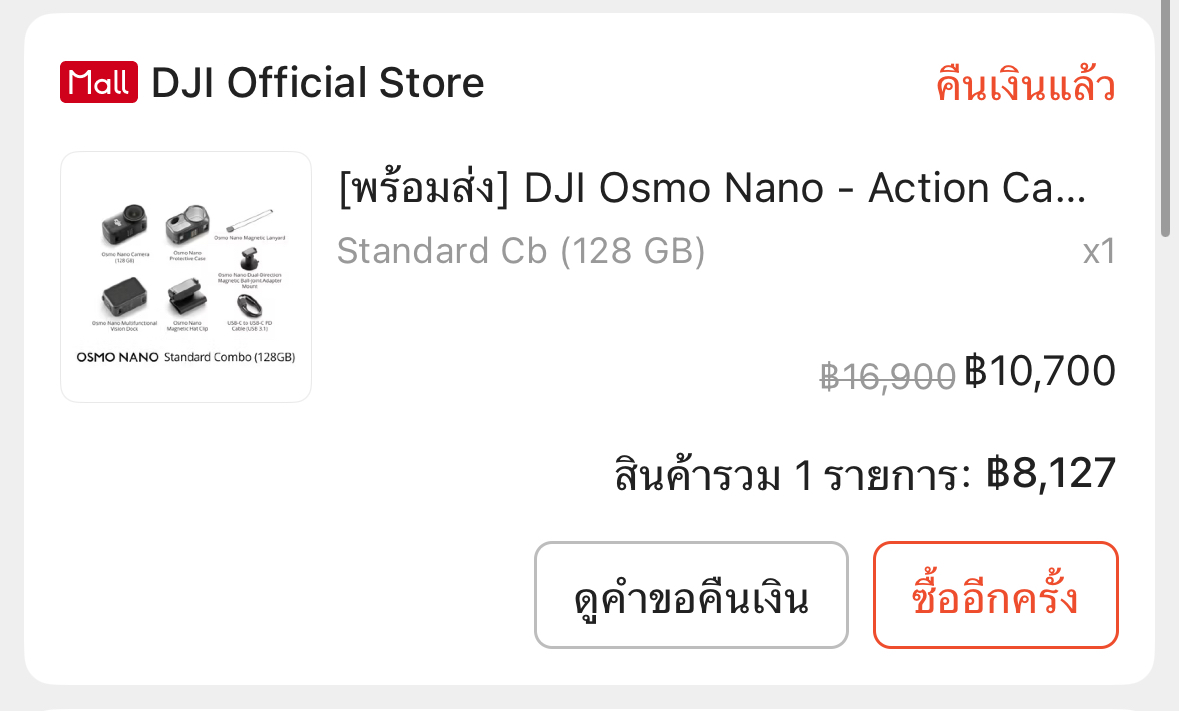The image size is (1179, 711).
Task: Click the OSMO NANO Standard Combo caption
Action: pos(186,357)
